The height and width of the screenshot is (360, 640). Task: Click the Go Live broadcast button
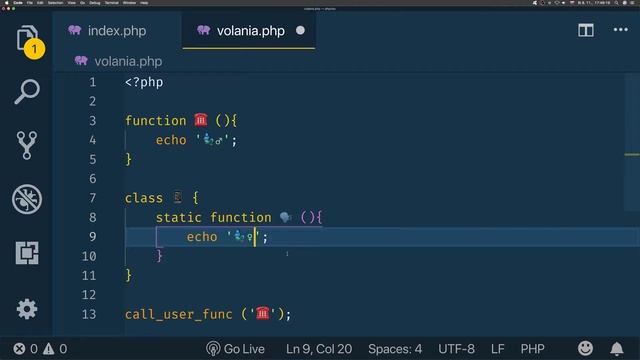[235, 349]
